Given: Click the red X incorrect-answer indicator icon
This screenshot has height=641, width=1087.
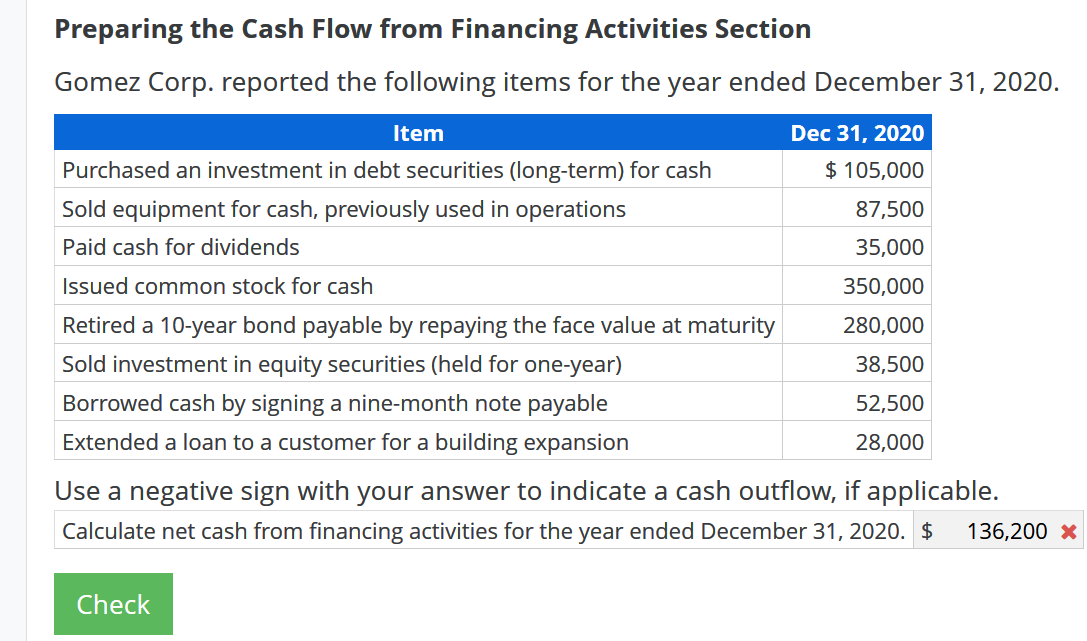Looking at the screenshot, I should pyautogui.click(x=1069, y=531).
